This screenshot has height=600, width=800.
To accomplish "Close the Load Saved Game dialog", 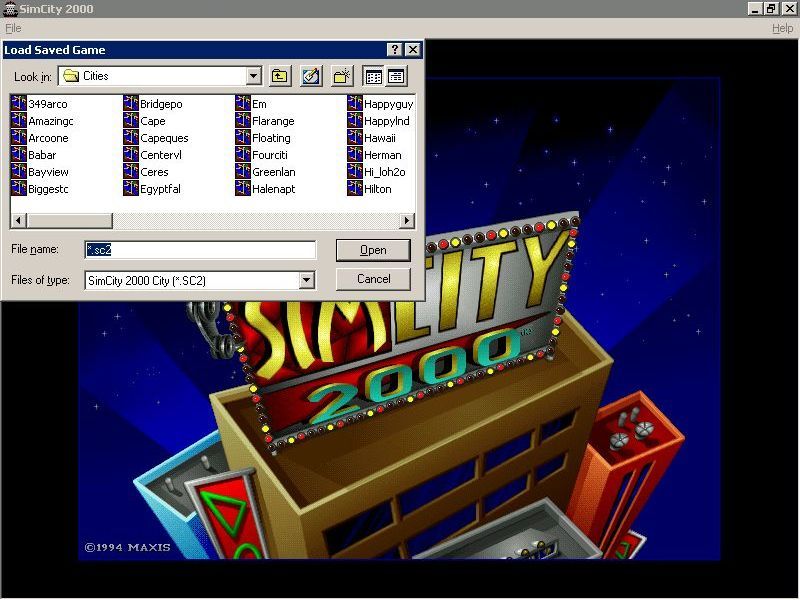I will point(412,49).
